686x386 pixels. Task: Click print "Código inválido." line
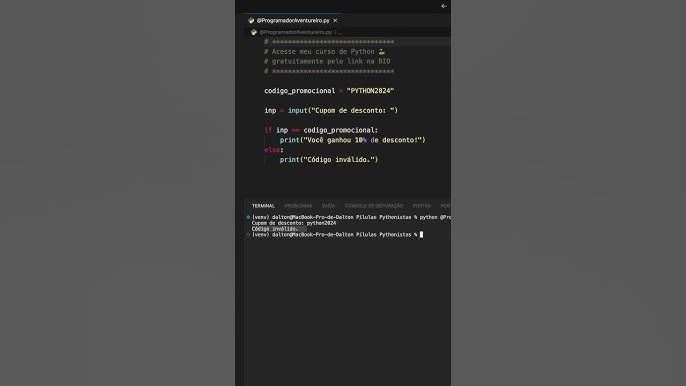tap(329, 160)
